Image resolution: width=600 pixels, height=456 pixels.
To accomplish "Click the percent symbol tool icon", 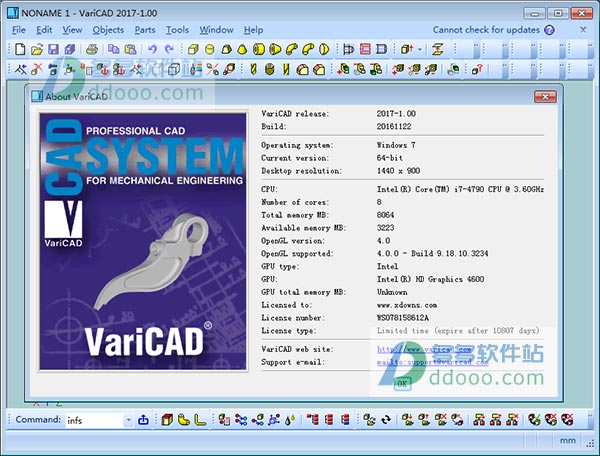I will tap(213, 69).
